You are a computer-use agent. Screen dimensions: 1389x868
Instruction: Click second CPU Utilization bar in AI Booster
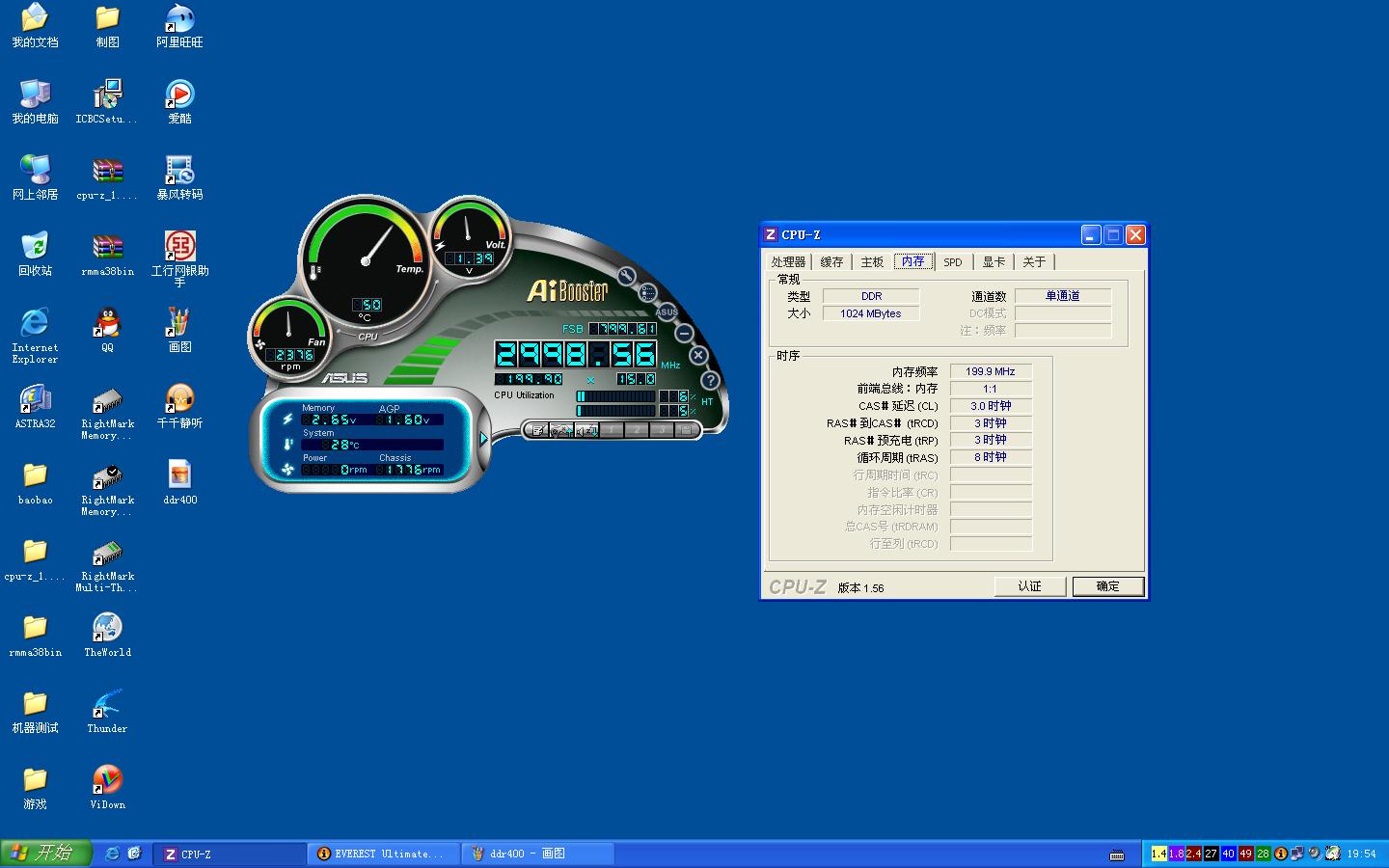(x=616, y=411)
